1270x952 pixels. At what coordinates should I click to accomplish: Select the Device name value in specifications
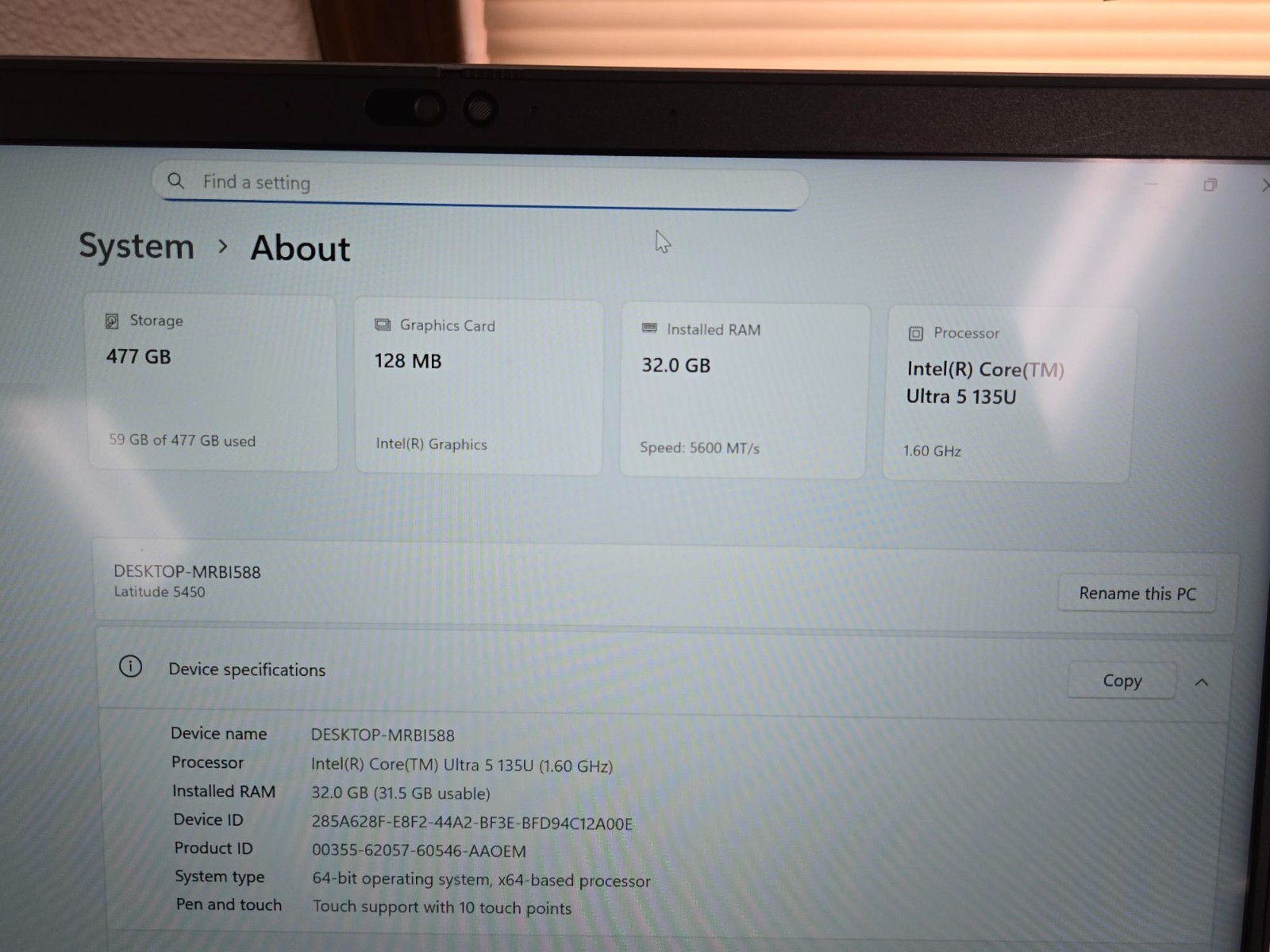coord(383,735)
